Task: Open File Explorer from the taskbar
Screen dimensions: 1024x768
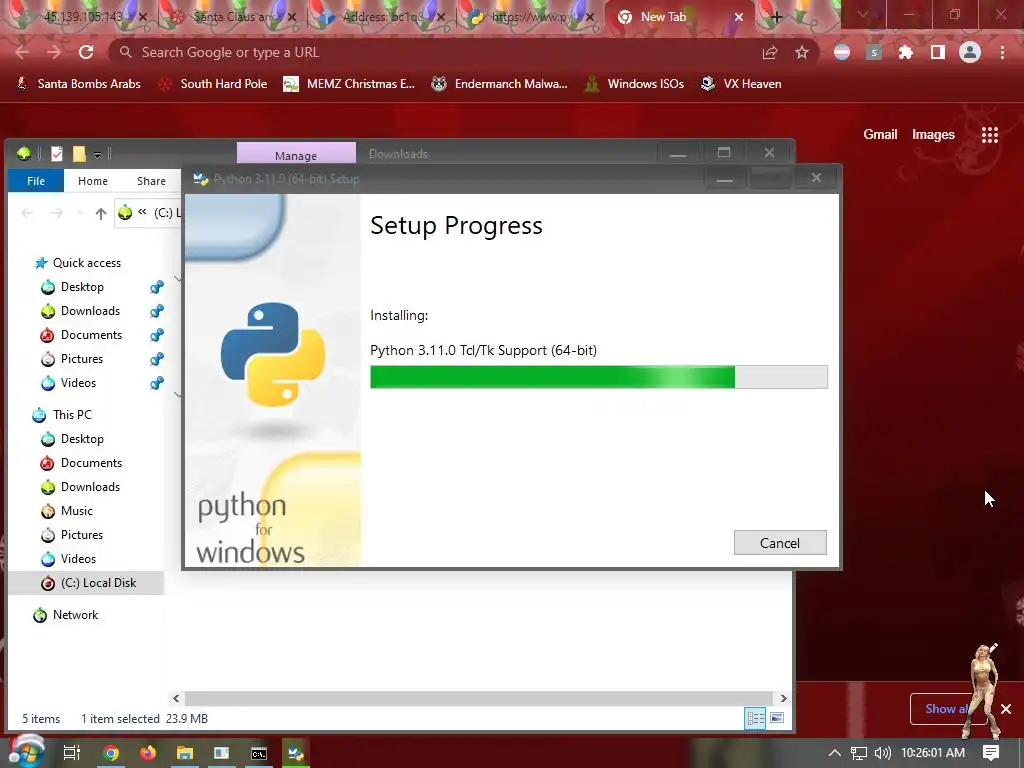Action: pyautogui.click(x=185, y=753)
